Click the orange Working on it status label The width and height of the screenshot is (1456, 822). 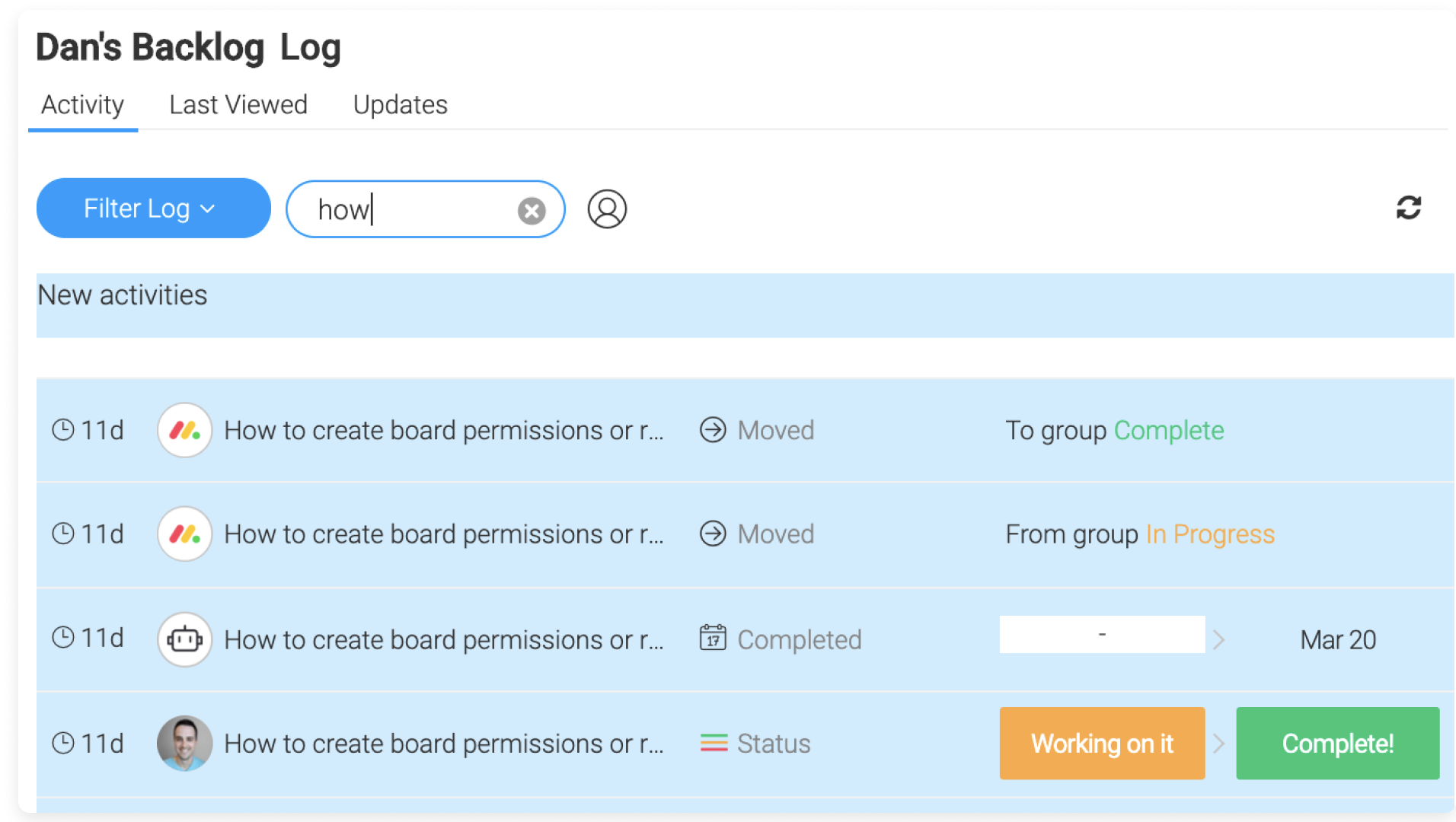click(x=1102, y=744)
